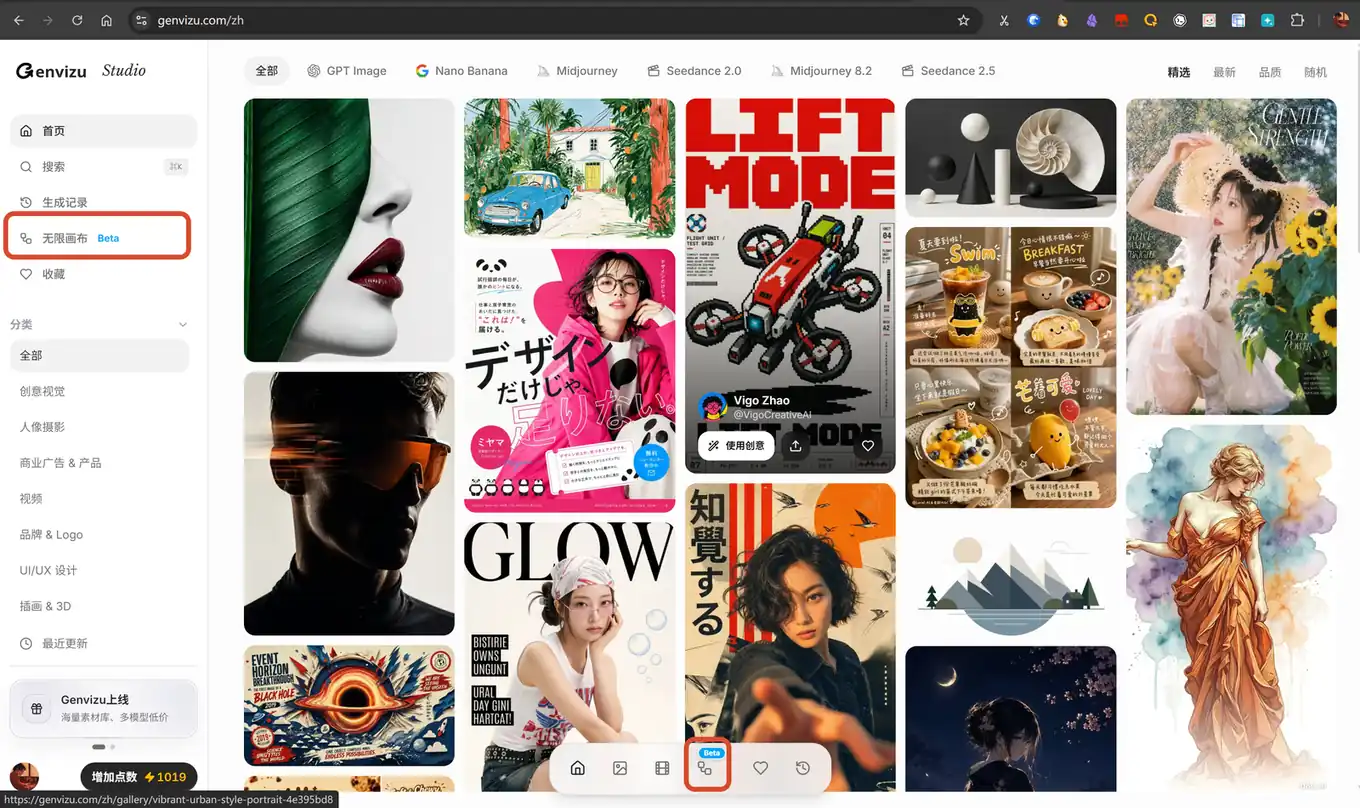The height and width of the screenshot is (808, 1360).
Task: Click the Vigo Zhao avatar on the card
Action: 712,407
